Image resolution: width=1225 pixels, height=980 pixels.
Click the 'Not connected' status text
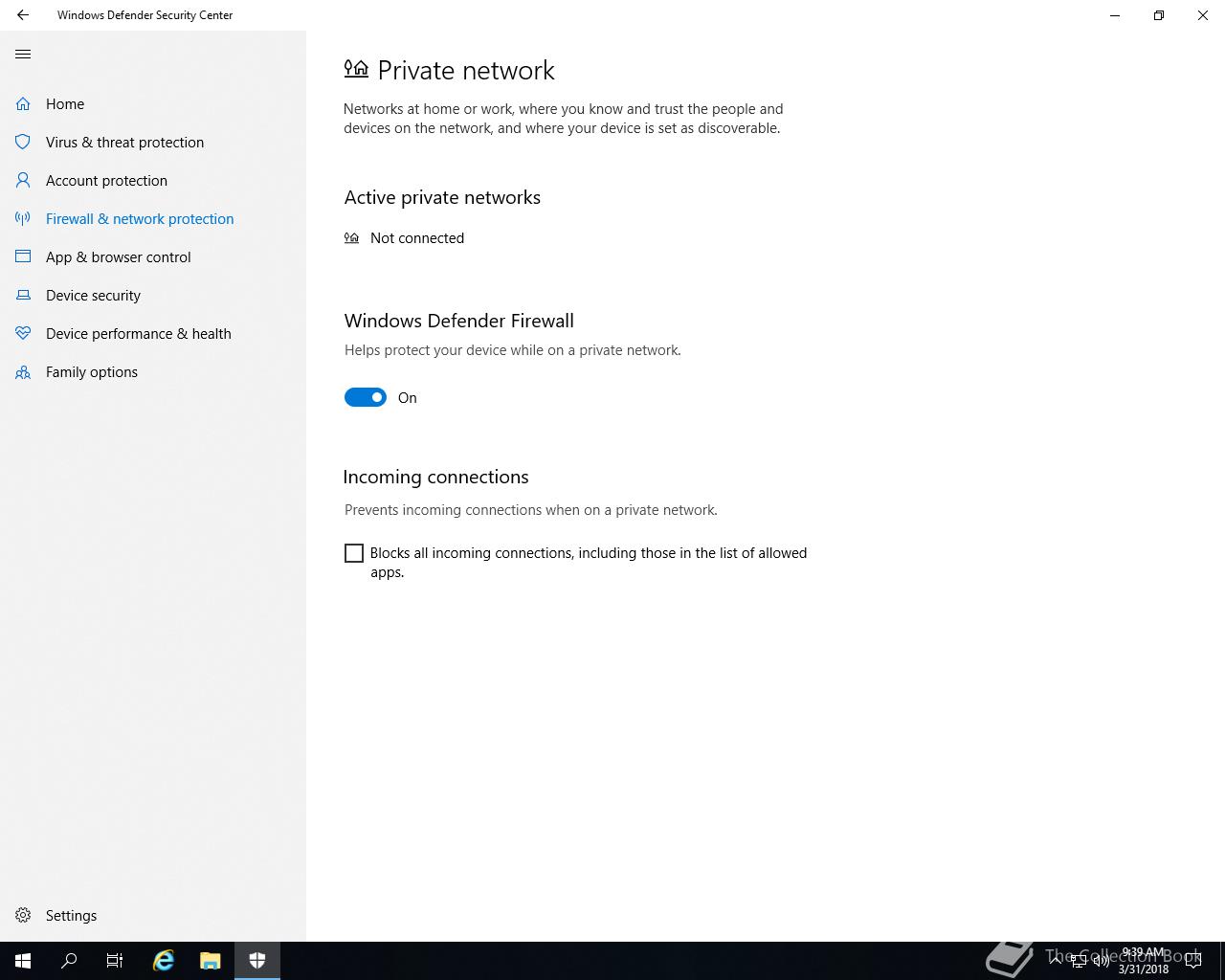click(x=417, y=238)
